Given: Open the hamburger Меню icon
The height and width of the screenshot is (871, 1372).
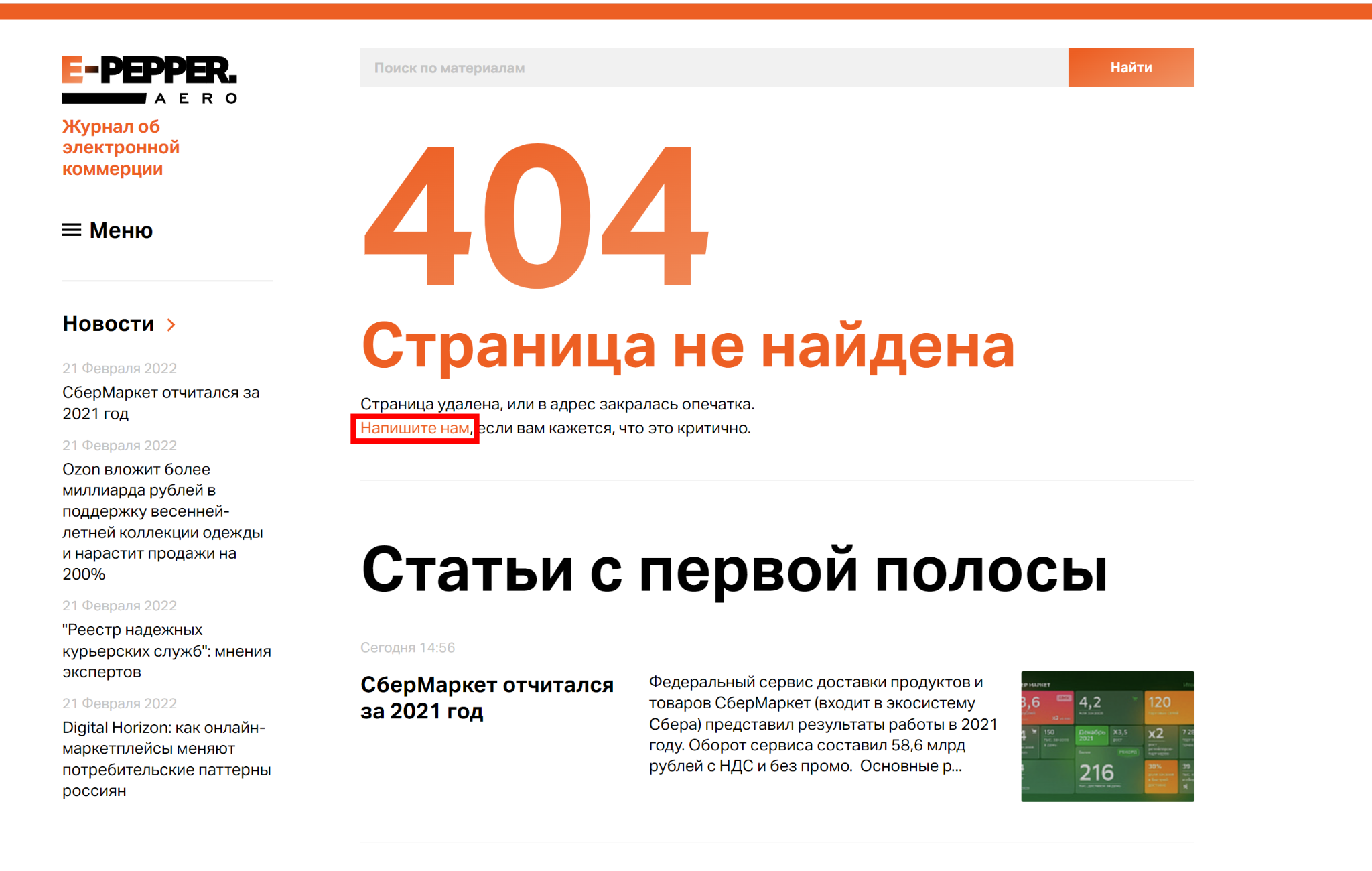Looking at the screenshot, I should pos(72,230).
